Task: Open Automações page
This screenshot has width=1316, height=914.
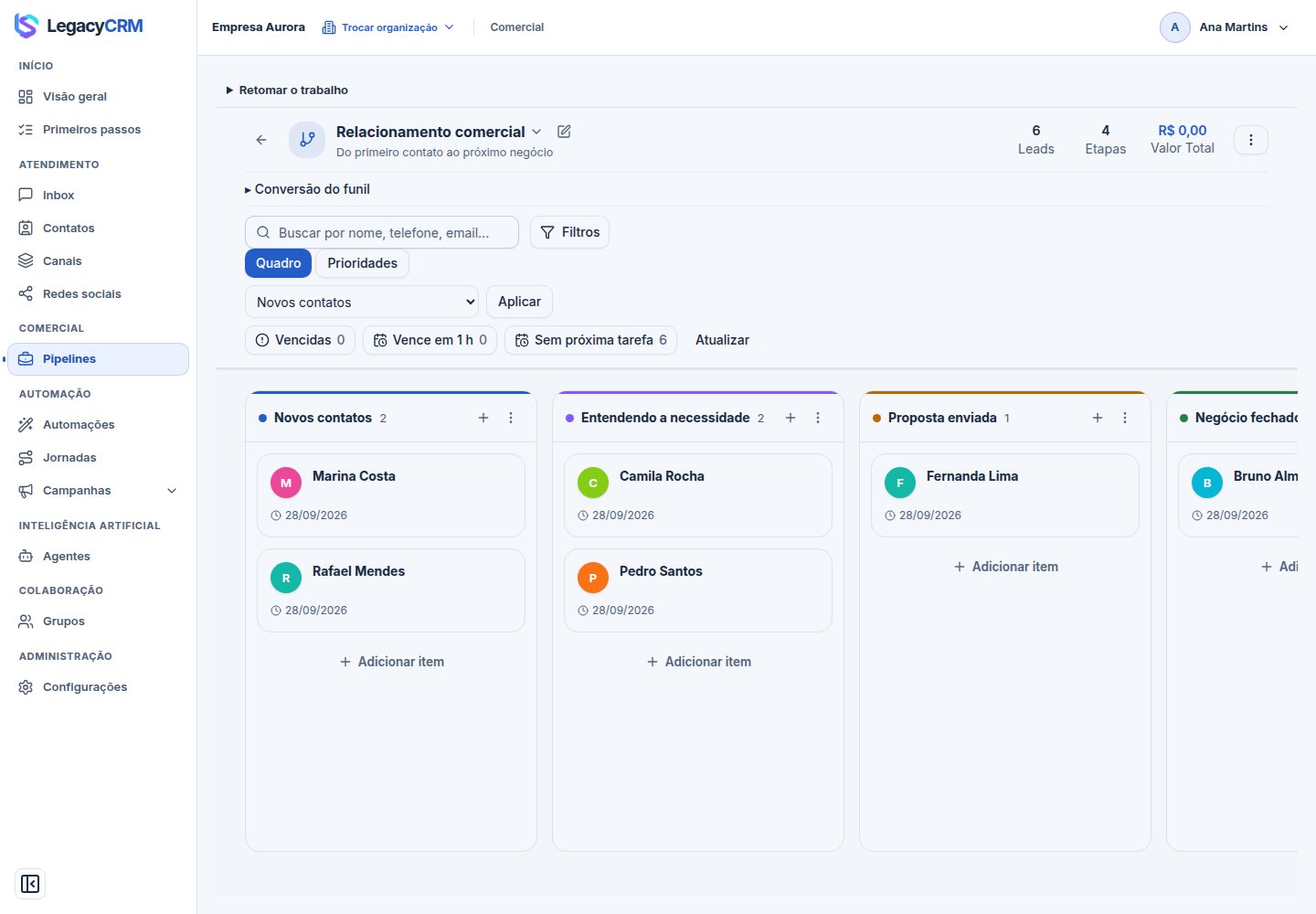Action: (98, 425)
